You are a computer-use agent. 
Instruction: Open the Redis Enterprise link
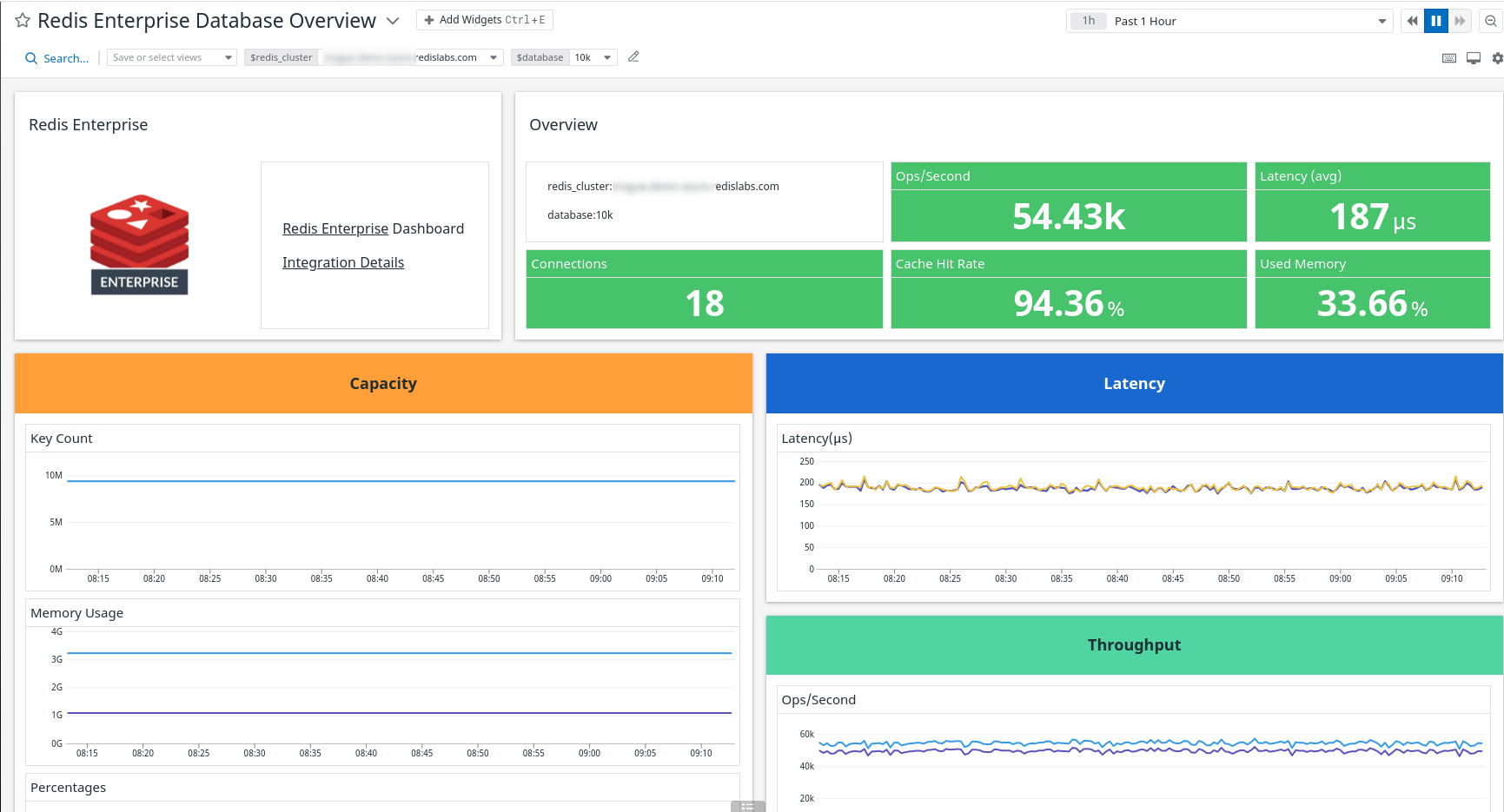[x=335, y=228]
